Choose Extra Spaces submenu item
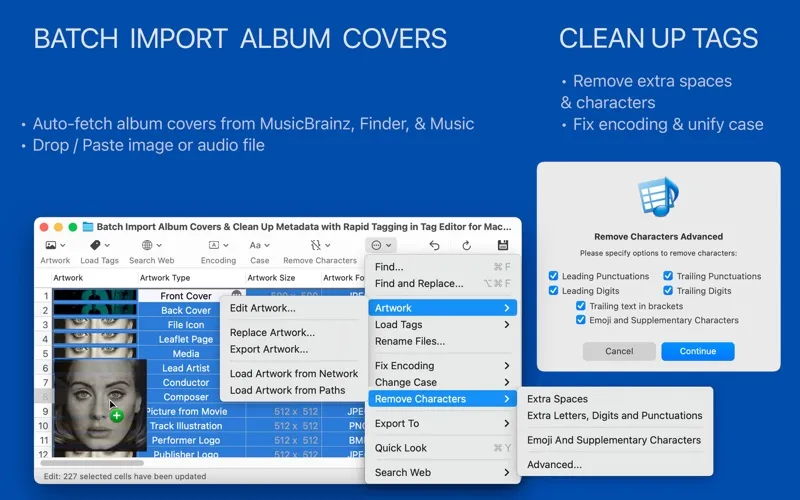 tap(615, 399)
